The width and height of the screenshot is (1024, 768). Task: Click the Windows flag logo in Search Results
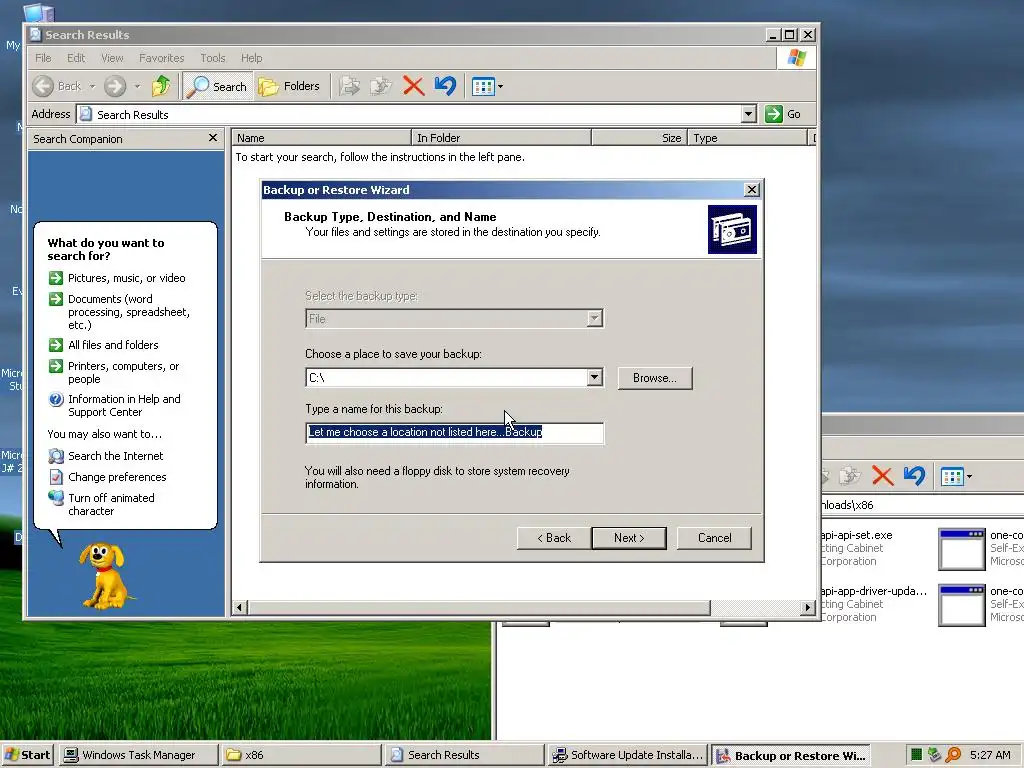click(x=796, y=58)
